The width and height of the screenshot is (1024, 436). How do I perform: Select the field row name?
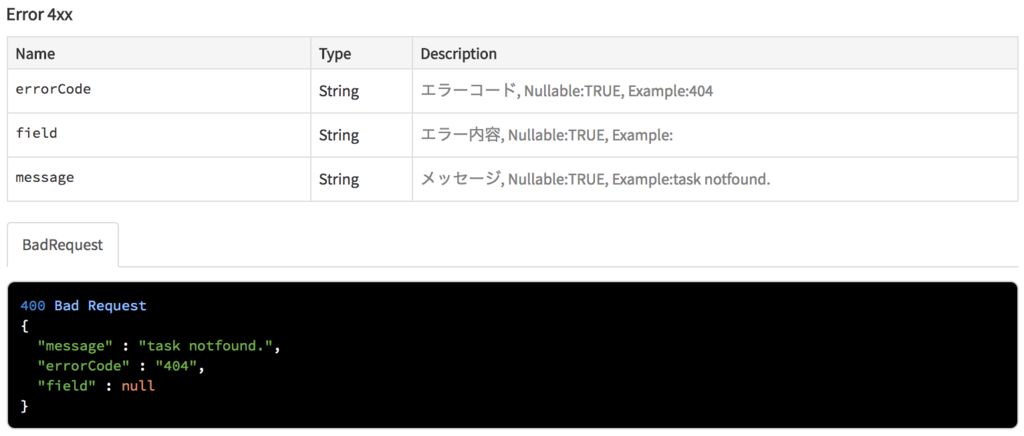(x=37, y=133)
